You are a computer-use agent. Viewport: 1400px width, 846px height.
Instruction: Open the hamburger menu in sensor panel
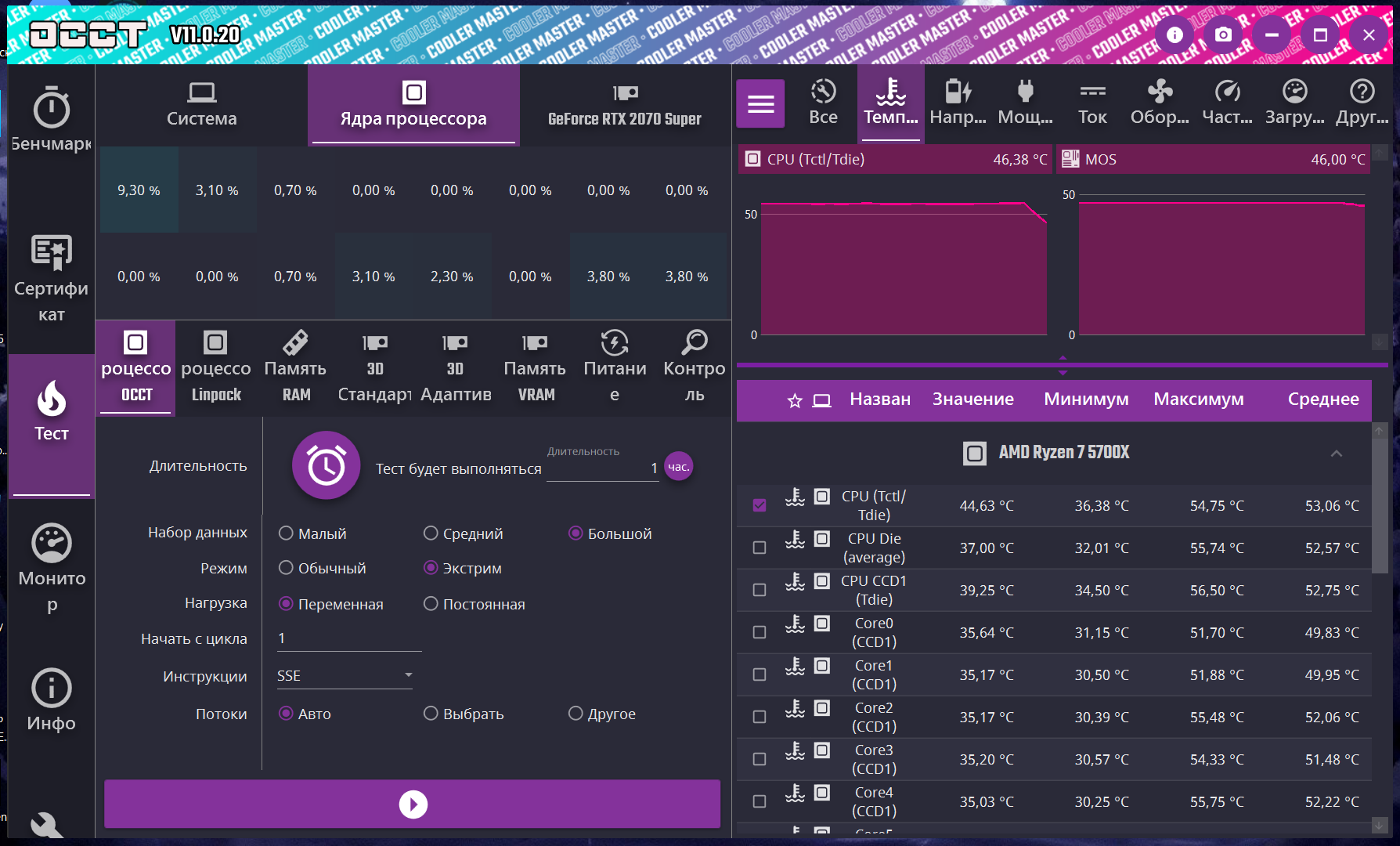760,103
